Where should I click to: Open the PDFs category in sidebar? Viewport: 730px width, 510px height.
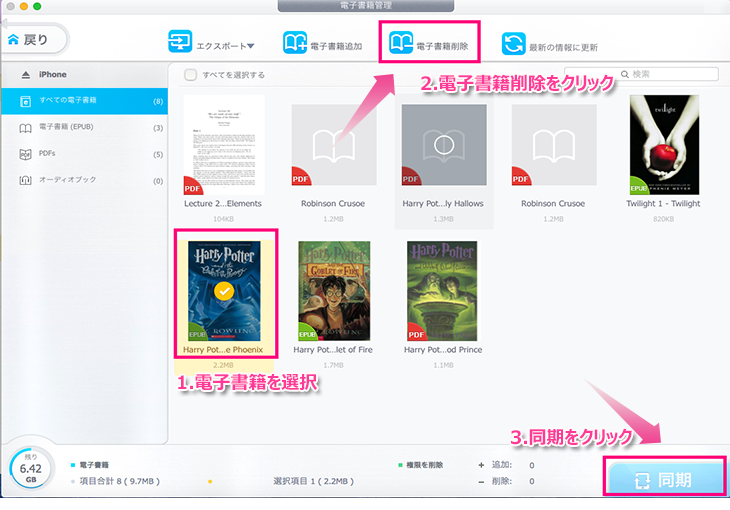pos(84,154)
